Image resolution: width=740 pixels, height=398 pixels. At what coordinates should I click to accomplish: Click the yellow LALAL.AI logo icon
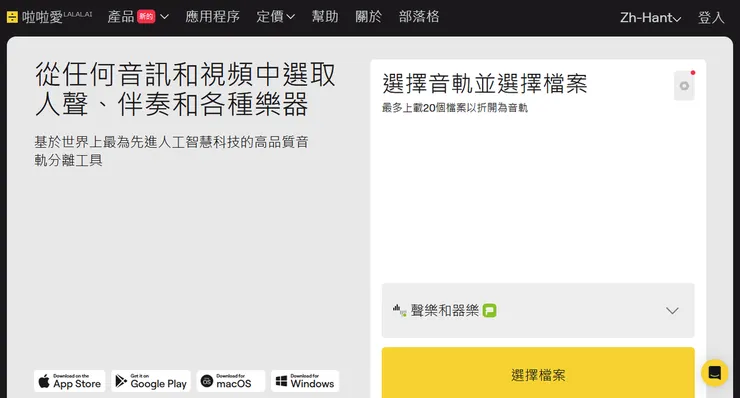click(12, 17)
